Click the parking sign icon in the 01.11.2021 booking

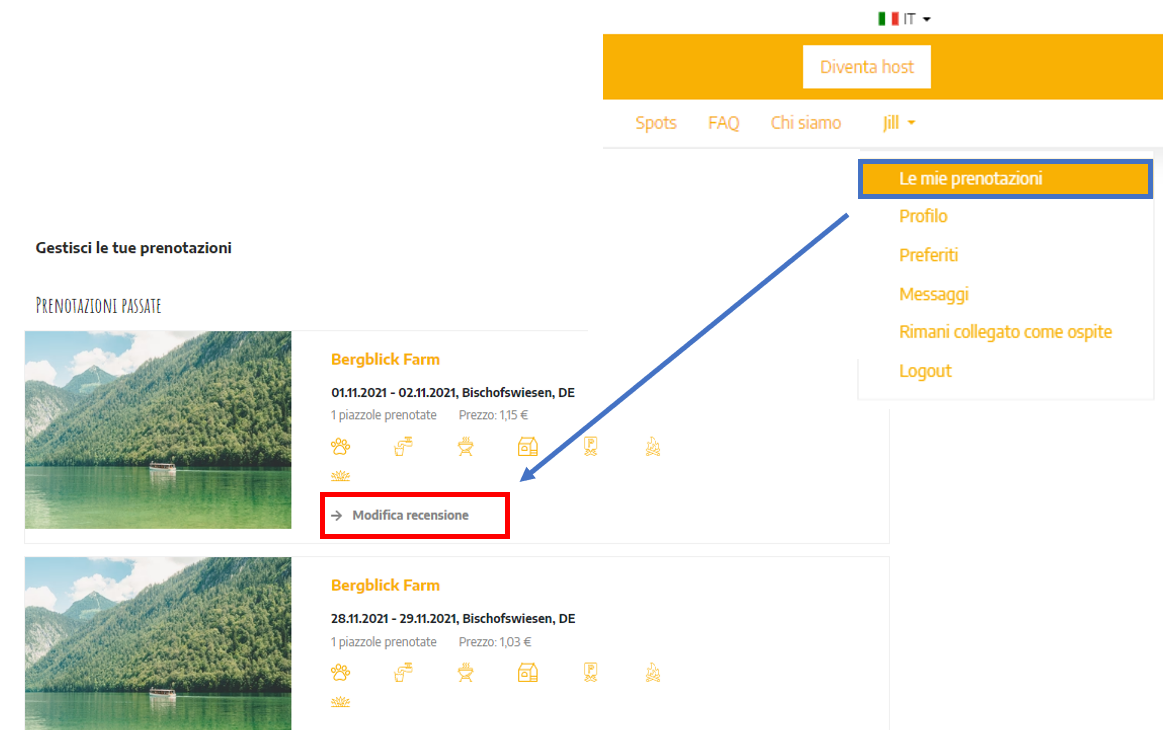click(x=591, y=446)
